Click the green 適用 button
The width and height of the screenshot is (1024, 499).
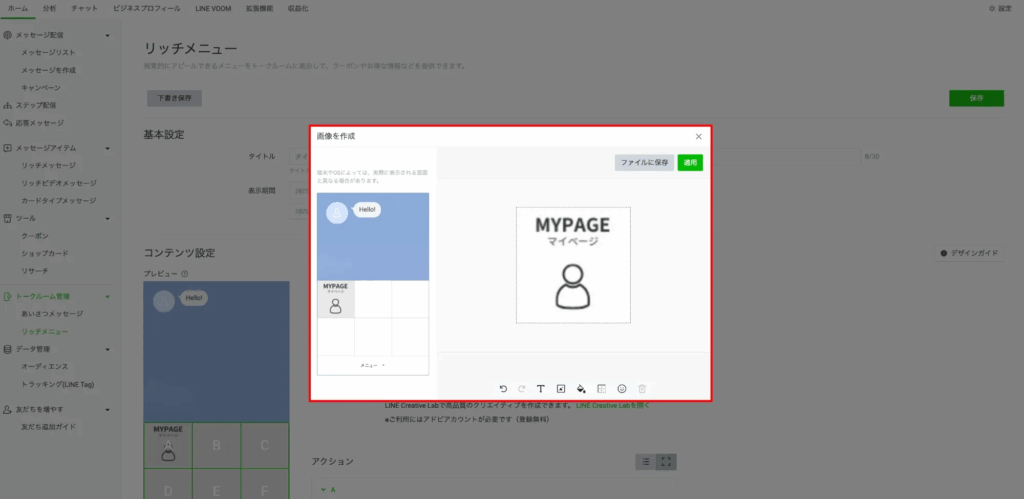pos(690,162)
